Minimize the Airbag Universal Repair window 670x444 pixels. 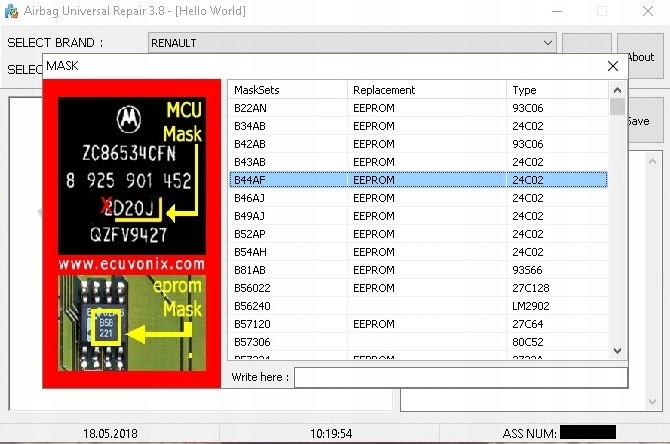click(x=557, y=11)
